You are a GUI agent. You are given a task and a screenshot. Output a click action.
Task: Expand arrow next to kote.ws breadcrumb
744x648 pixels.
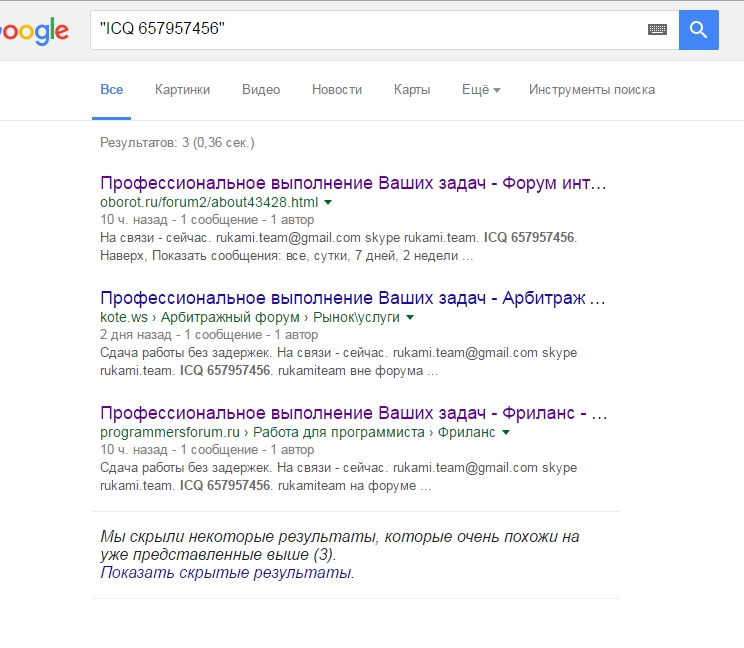[410, 317]
